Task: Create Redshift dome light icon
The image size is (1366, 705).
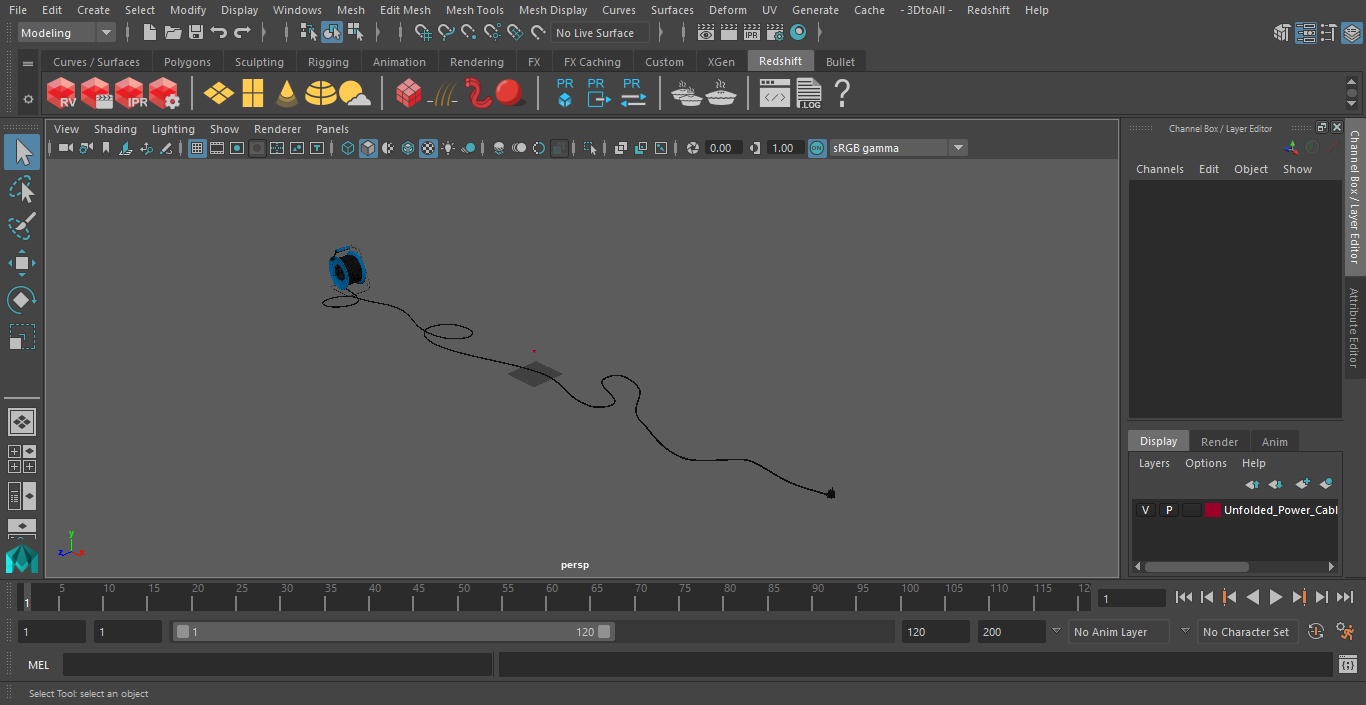Action: pyautogui.click(x=321, y=94)
